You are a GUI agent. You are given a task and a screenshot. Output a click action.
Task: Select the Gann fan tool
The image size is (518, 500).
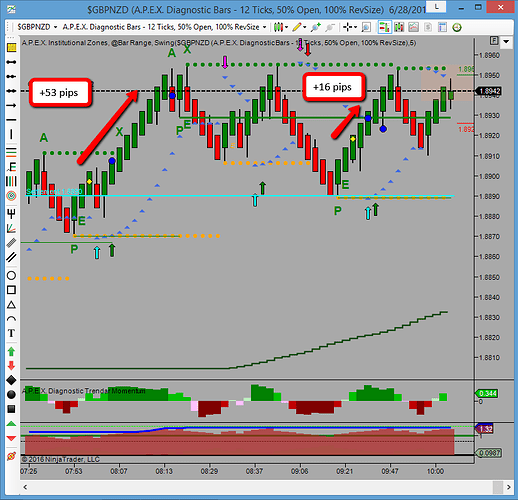click(x=11, y=228)
